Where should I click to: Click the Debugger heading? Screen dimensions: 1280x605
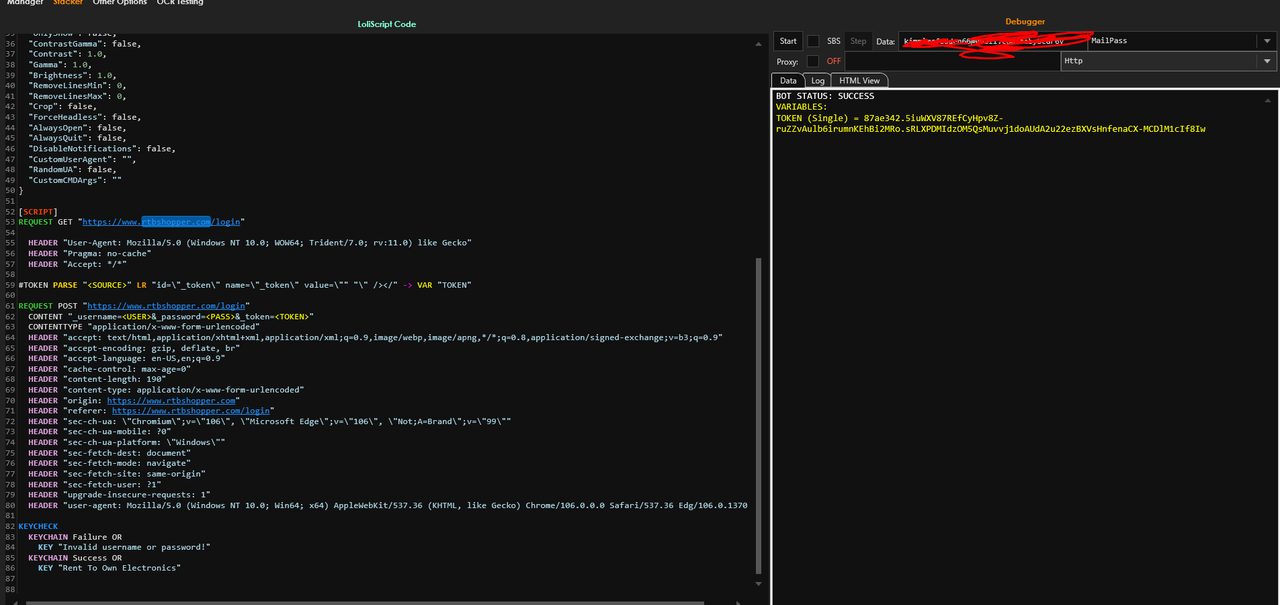point(1025,21)
